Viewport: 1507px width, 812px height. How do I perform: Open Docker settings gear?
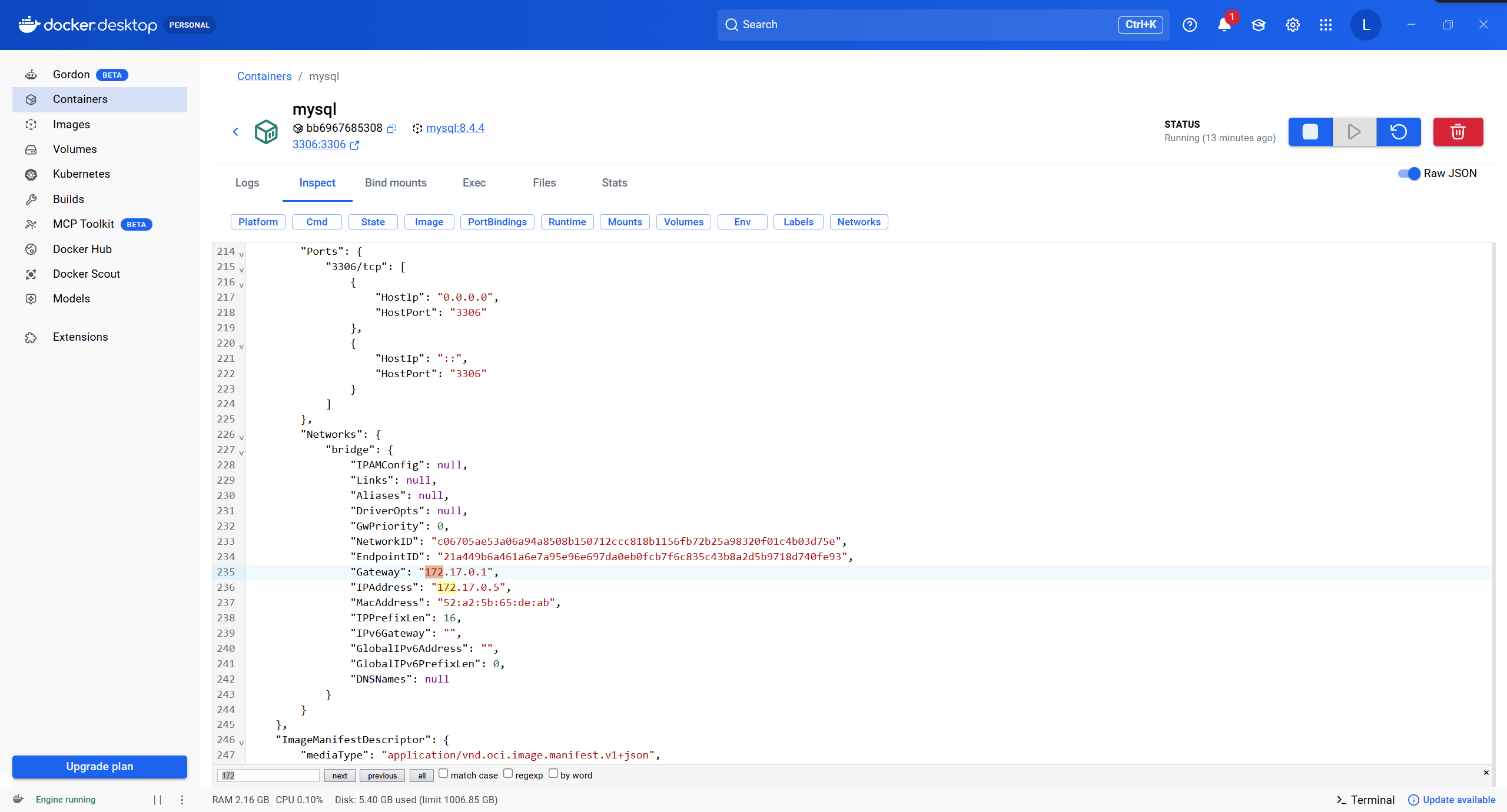pos(1292,25)
